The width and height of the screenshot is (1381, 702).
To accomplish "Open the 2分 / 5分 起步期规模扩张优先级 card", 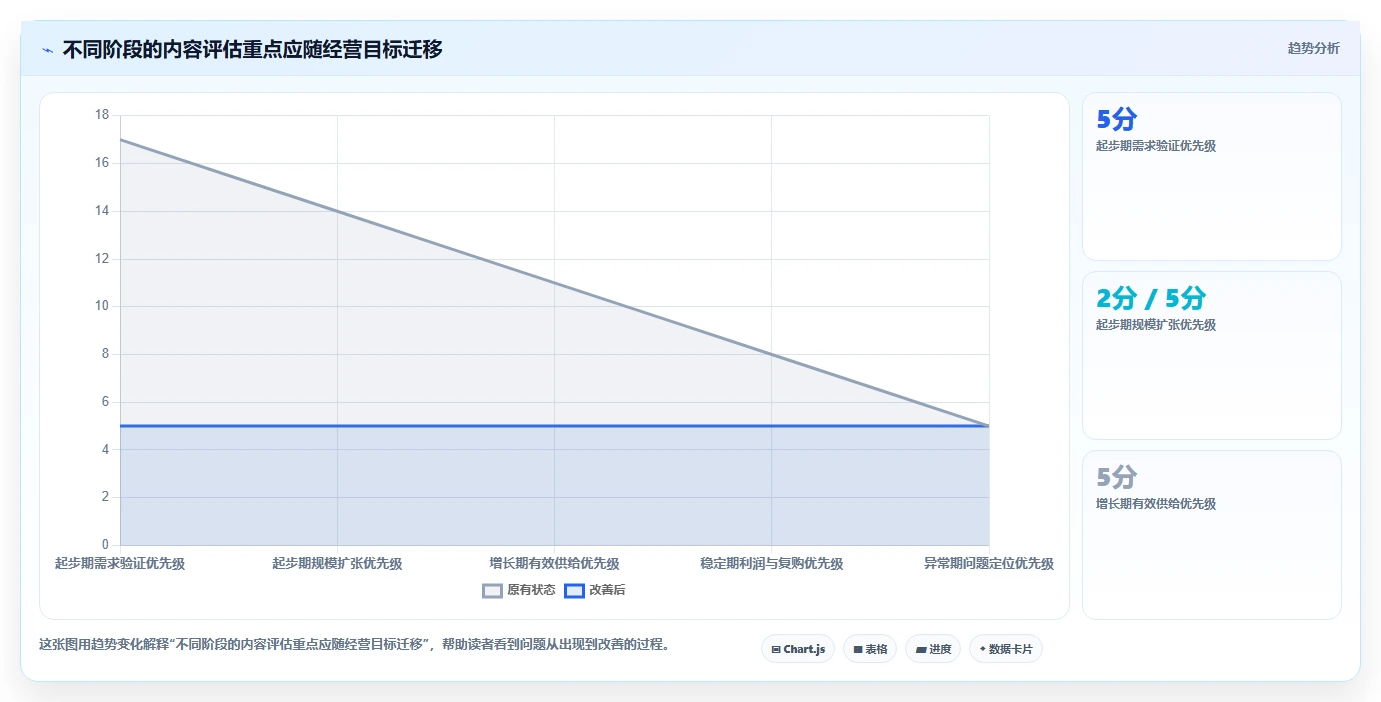I will (x=1211, y=355).
